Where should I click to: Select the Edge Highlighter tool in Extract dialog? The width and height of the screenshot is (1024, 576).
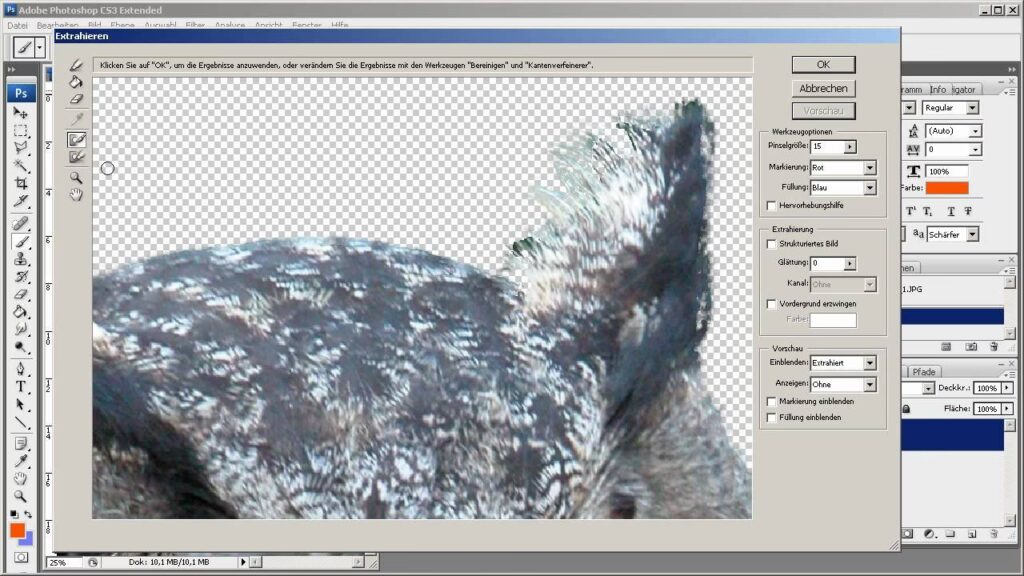pos(77,65)
